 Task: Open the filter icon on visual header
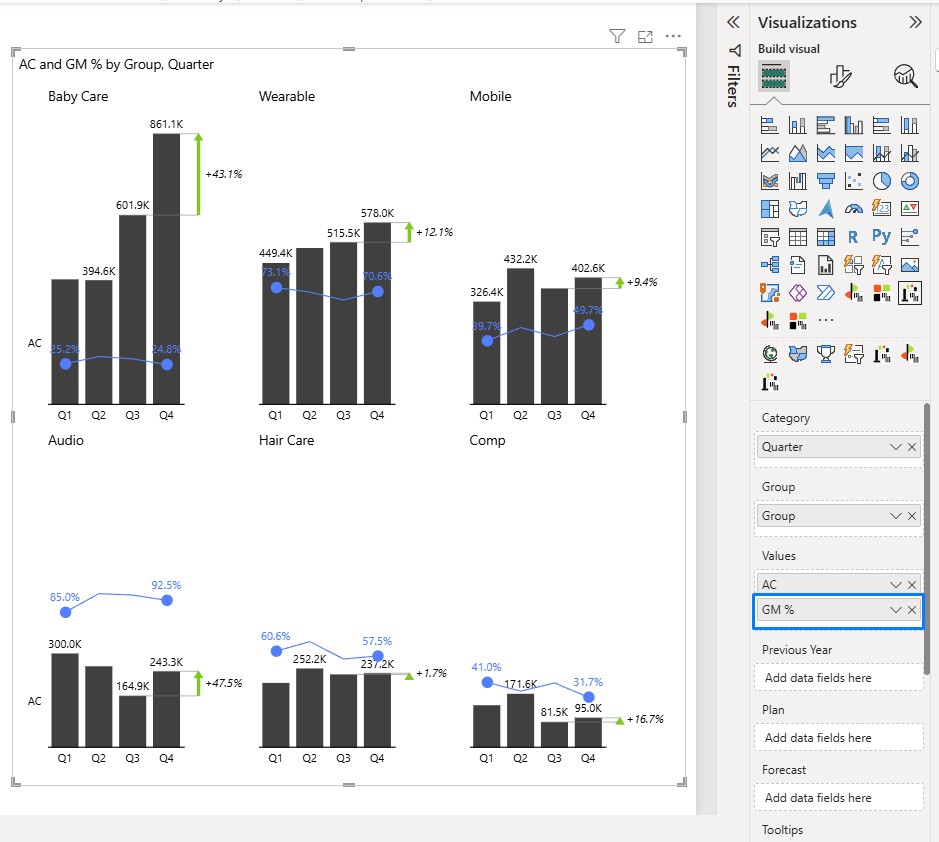(617, 37)
